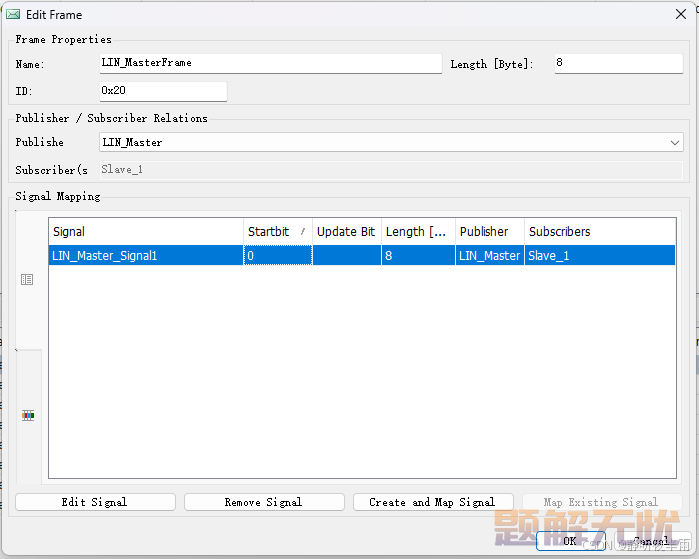
Task: Sort by the Signal column header
Action: pos(146,231)
